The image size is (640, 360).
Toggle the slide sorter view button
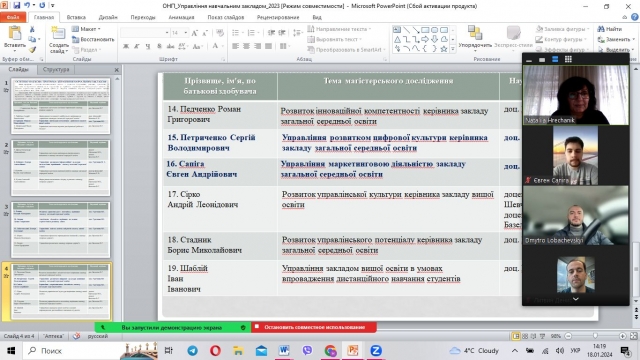[525, 336]
